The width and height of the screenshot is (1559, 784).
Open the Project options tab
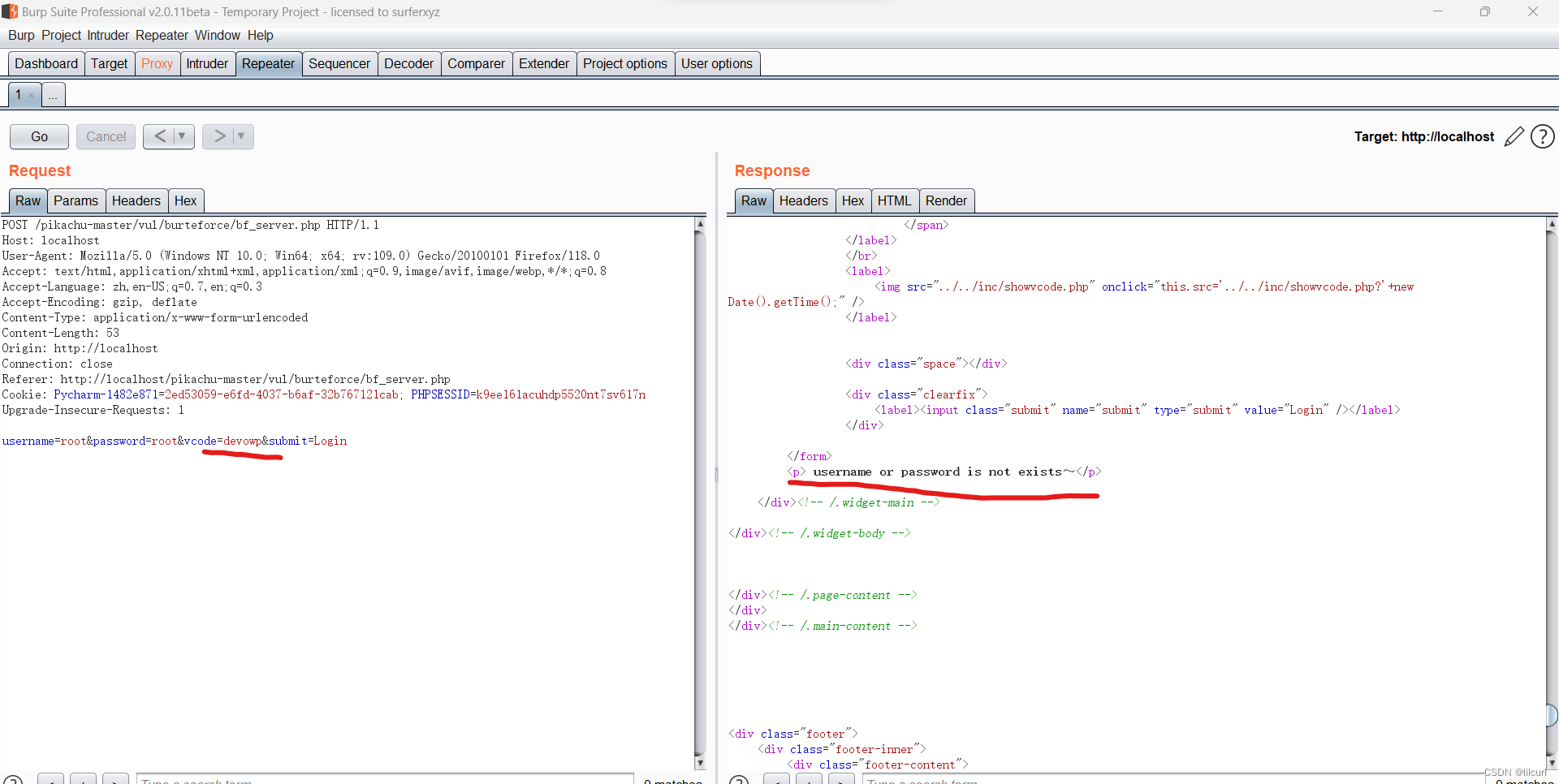tap(625, 64)
